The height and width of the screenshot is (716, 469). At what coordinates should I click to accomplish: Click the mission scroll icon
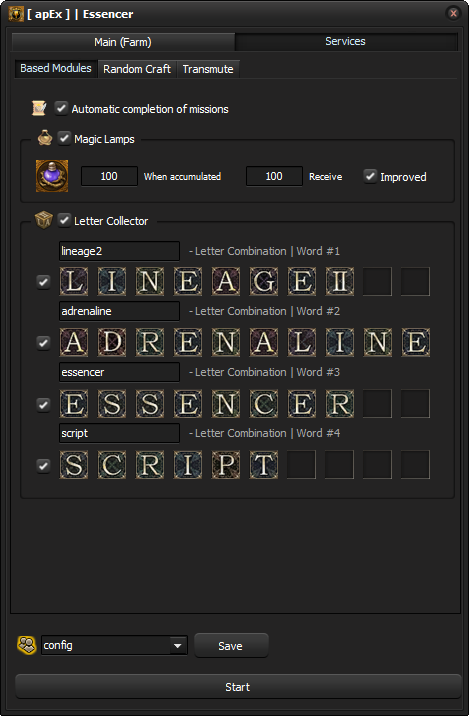[x=39, y=108]
